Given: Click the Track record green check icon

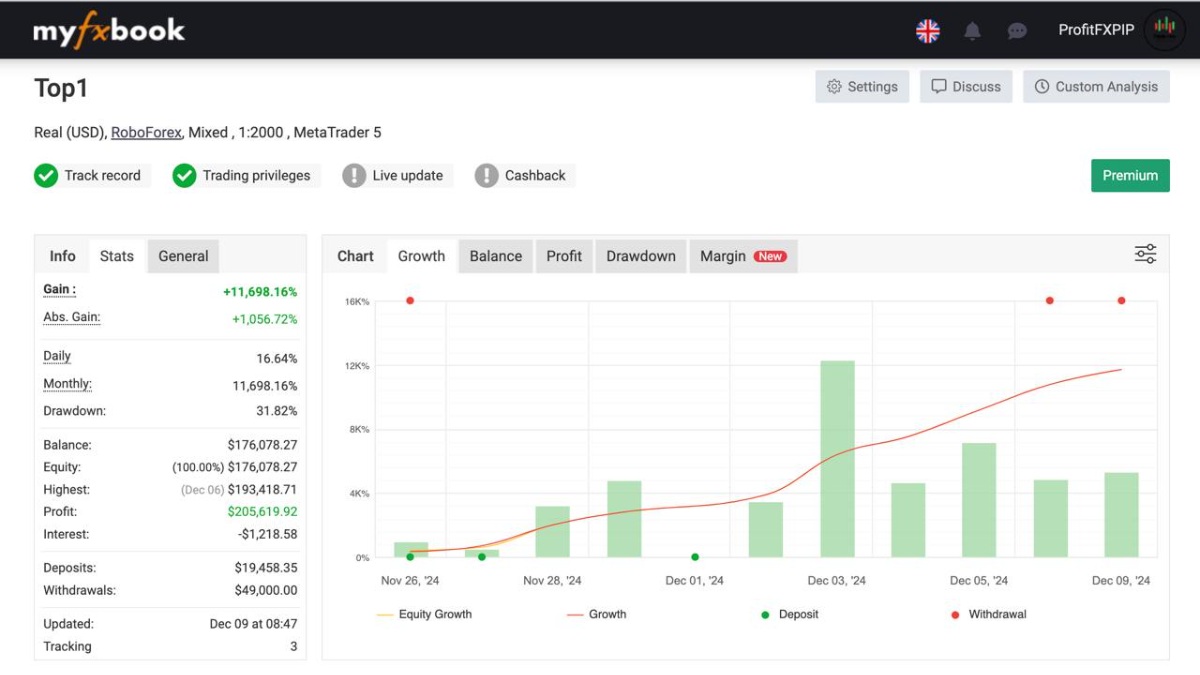Looking at the screenshot, I should (45, 176).
